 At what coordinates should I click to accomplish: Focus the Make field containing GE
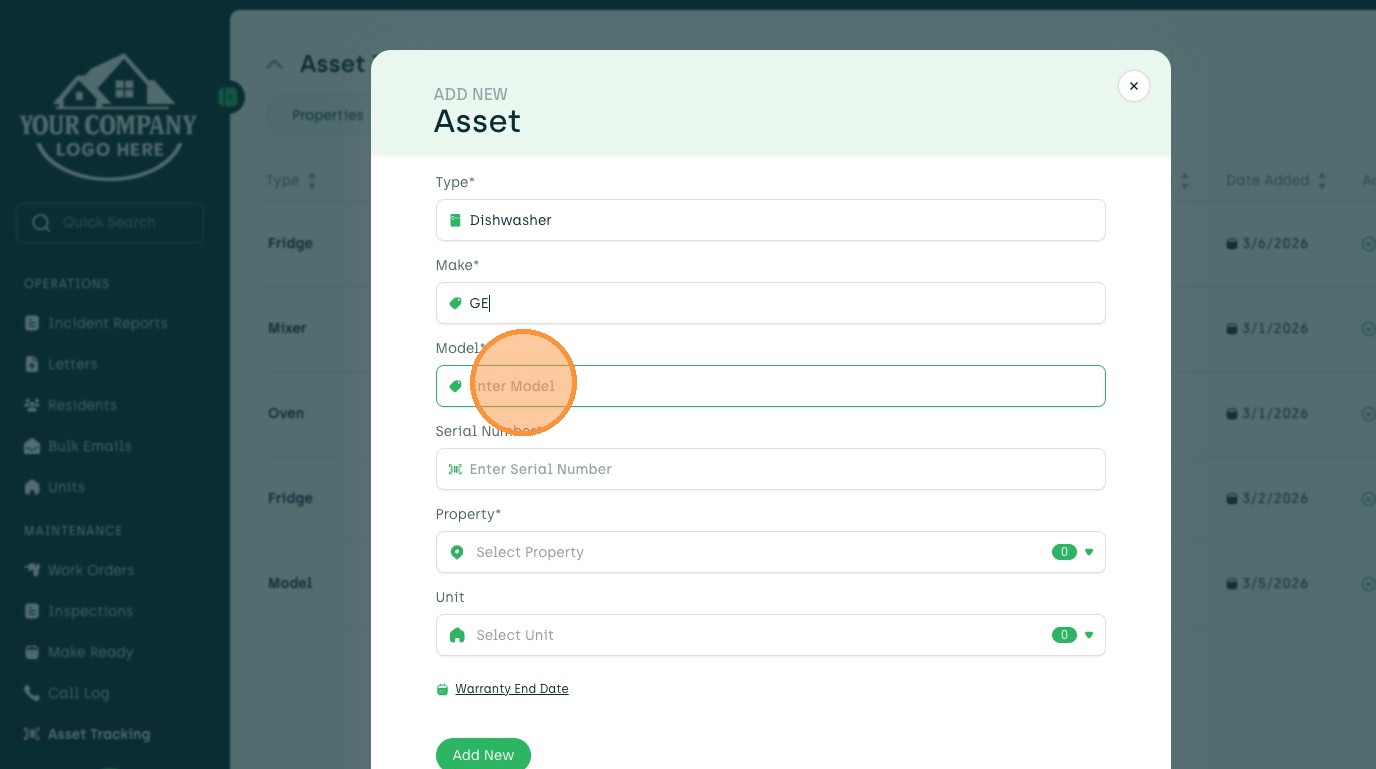point(770,303)
